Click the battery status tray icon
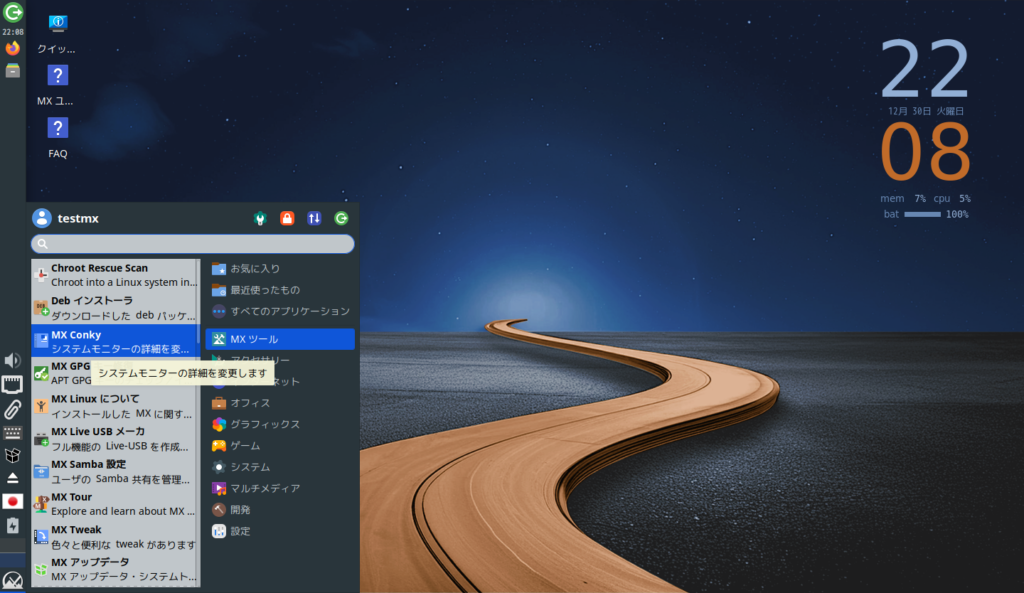This screenshot has height=593, width=1024. [12, 525]
